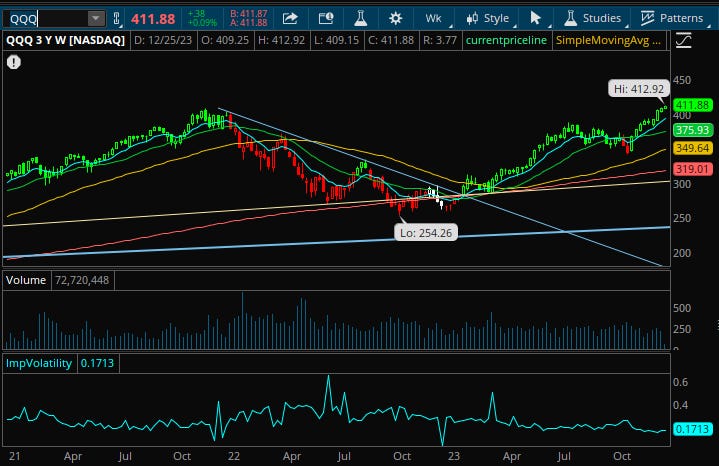Click the QQQ 3 Y W [NASDAQ] title
The width and height of the screenshot is (719, 466).
[66, 40]
